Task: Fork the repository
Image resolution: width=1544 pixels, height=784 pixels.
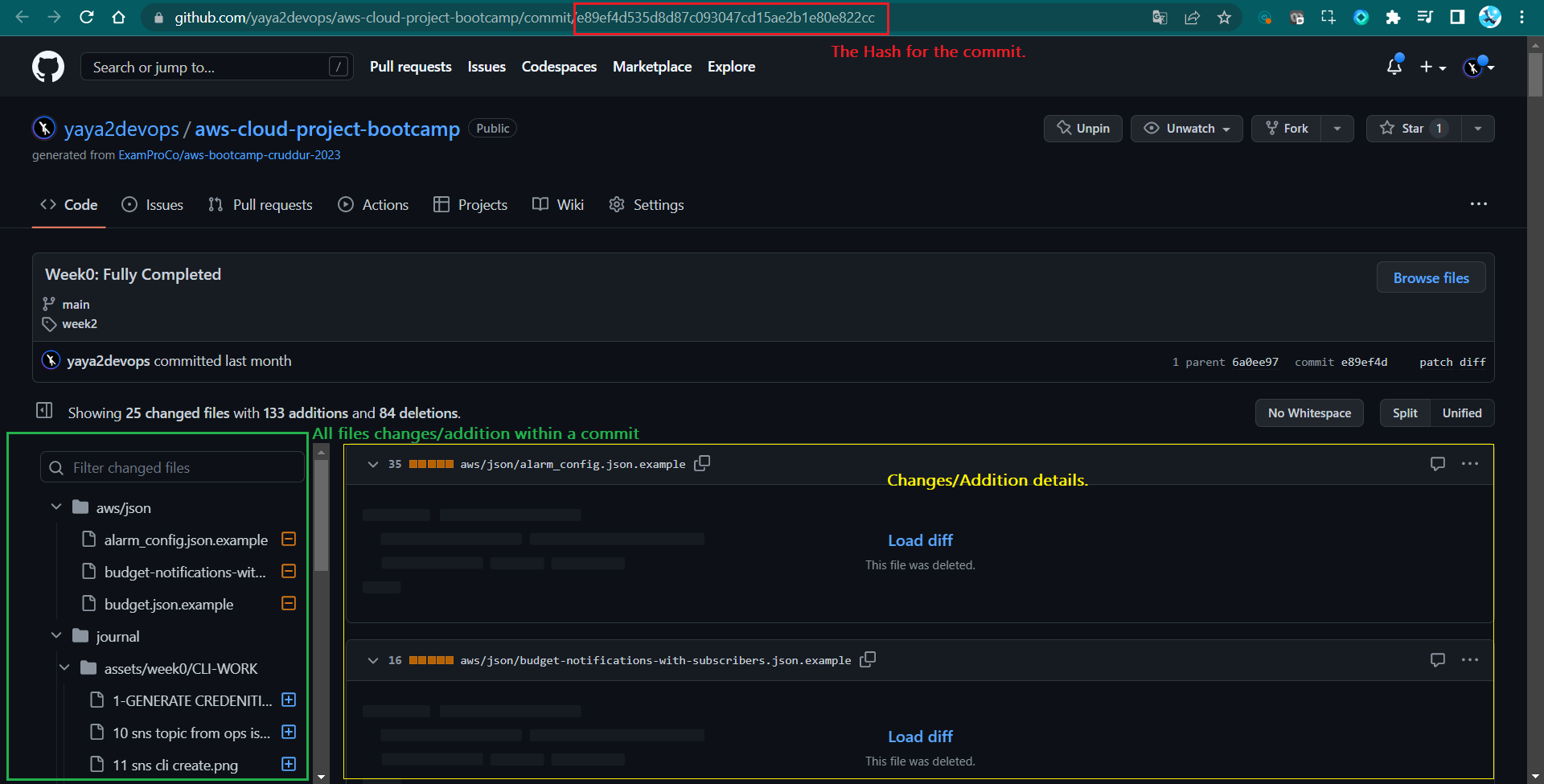Action: pyautogui.click(x=1287, y=129)
